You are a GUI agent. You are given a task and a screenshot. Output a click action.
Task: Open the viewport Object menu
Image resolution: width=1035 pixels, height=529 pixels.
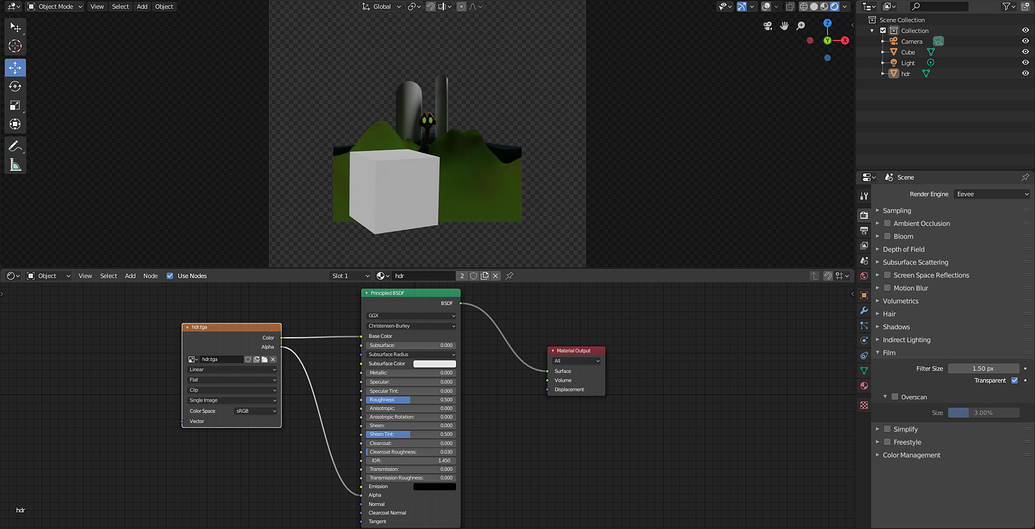coord(164,7)
